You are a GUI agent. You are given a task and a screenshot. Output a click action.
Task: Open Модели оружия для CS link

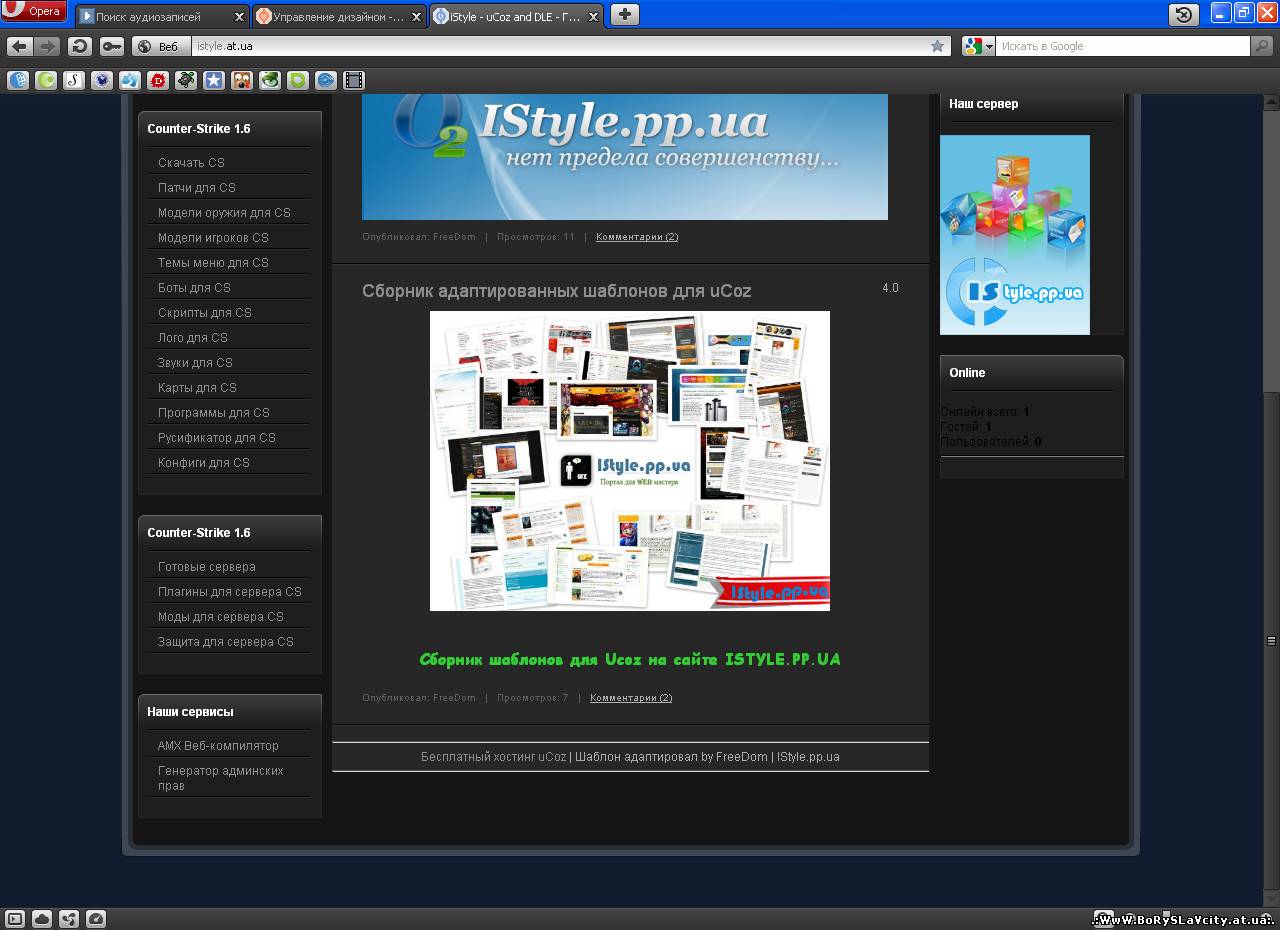click(224, 213)
